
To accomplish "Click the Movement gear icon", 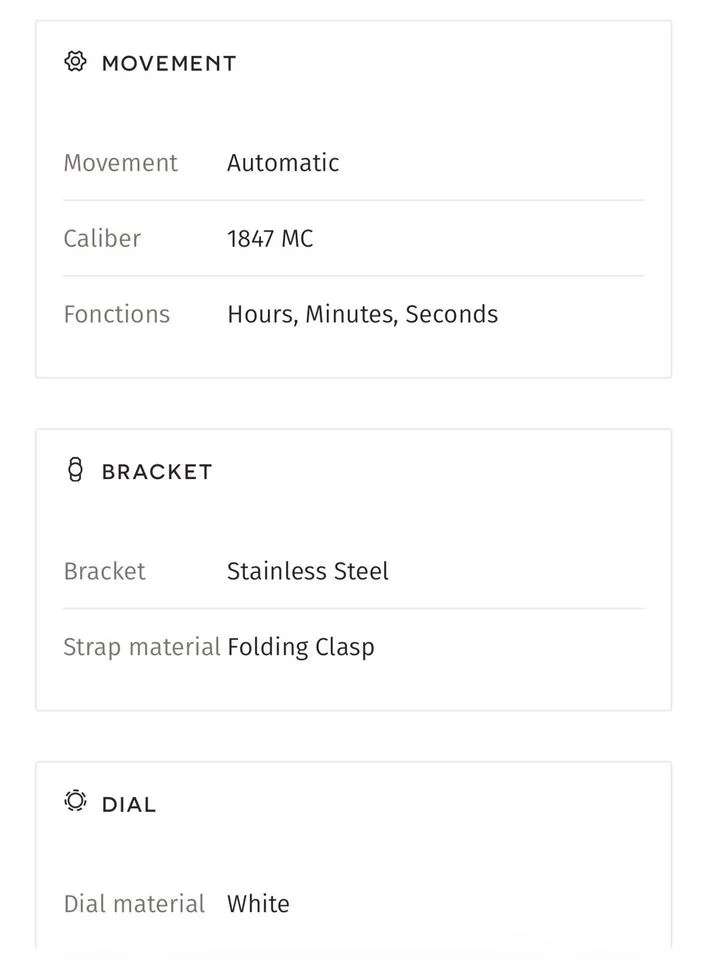I will (75, 62).
